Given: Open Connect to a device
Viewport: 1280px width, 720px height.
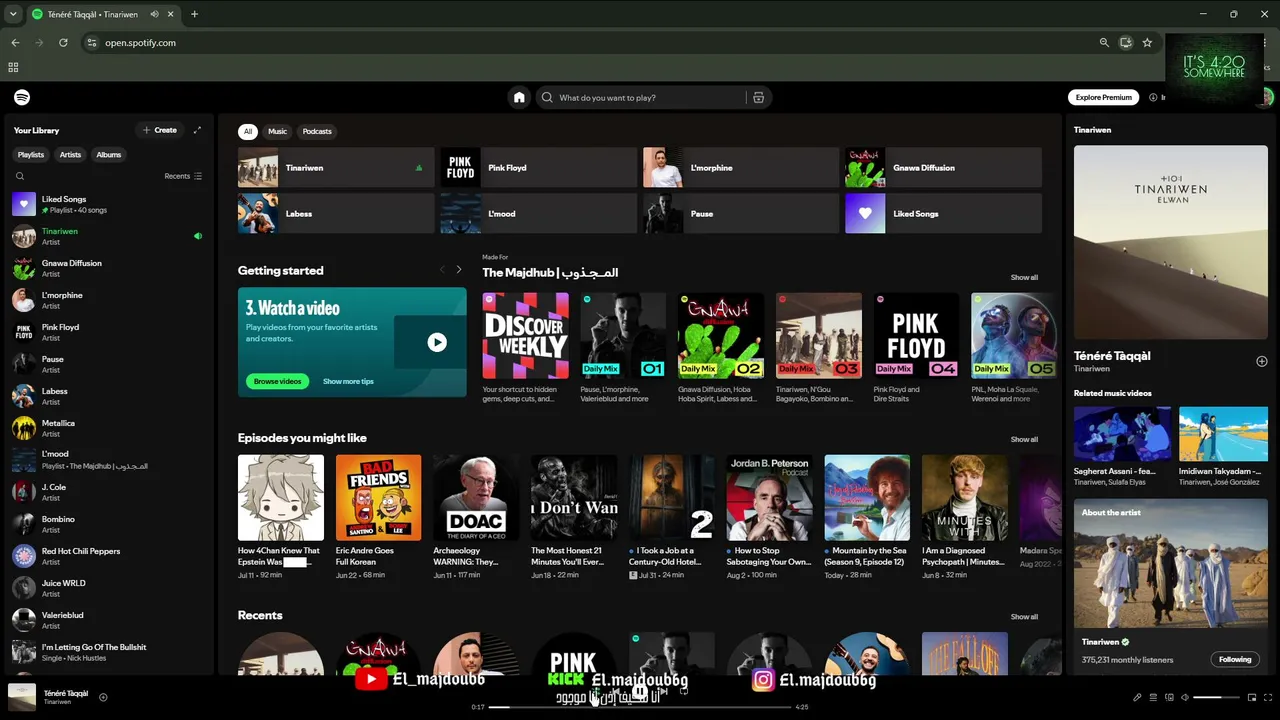Looking at the screenshot, I should [1169, 697].
